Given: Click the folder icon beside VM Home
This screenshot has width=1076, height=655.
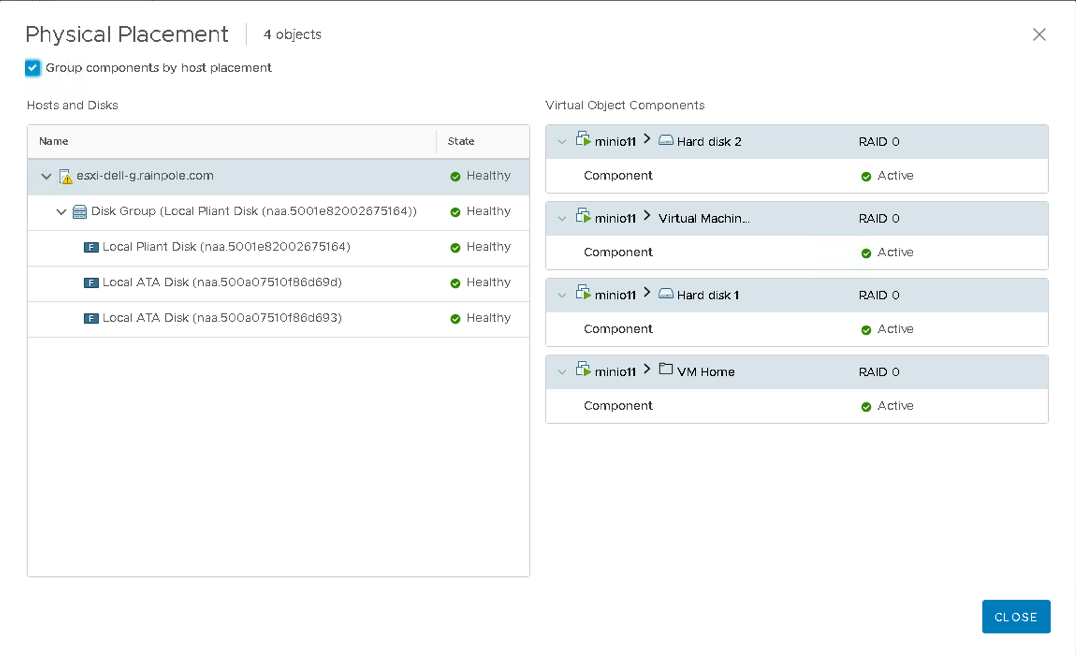Looking at the screenshot, I should click(666, 371).
